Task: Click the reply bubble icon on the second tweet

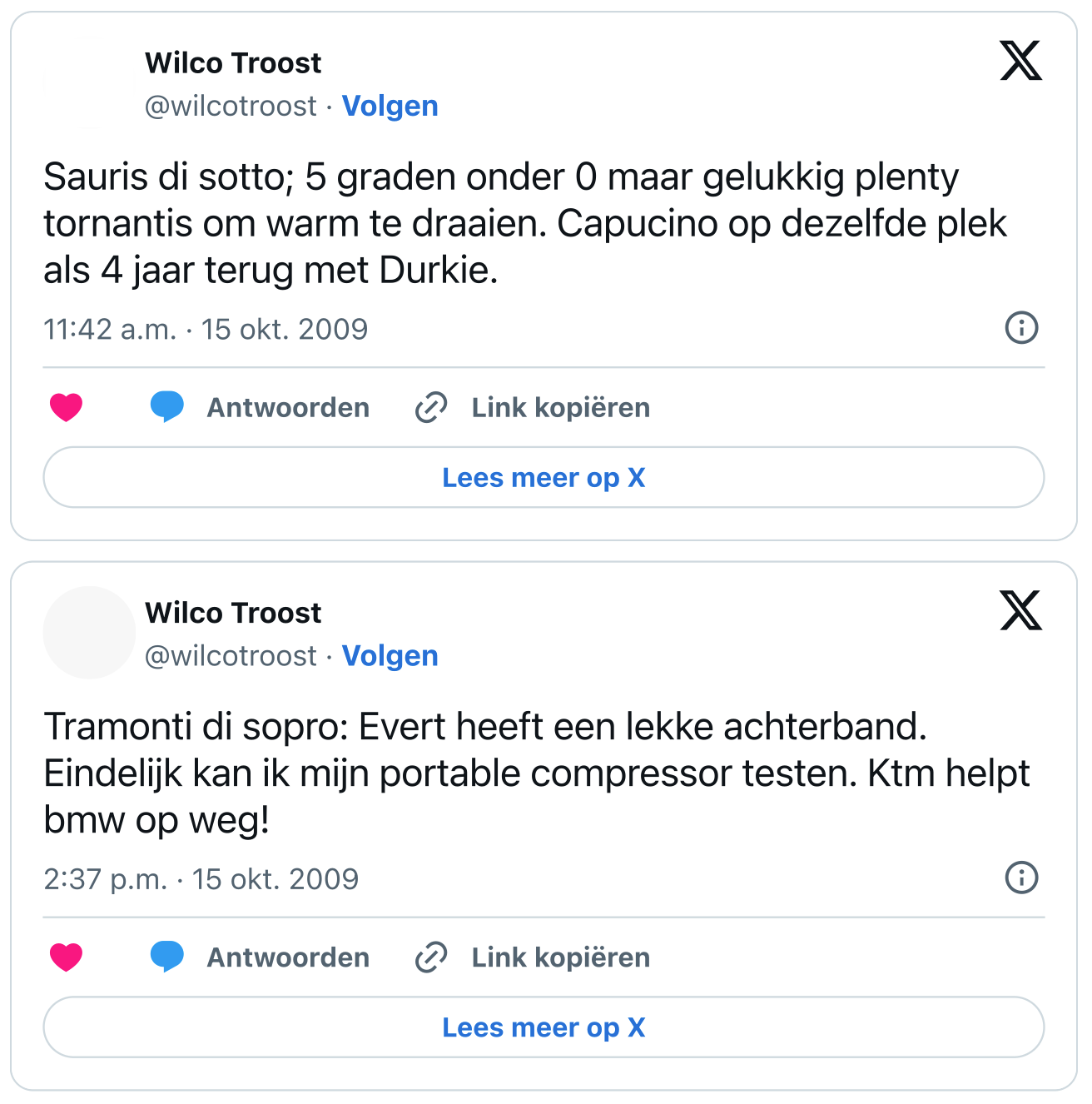Action: tap(167, 957)
